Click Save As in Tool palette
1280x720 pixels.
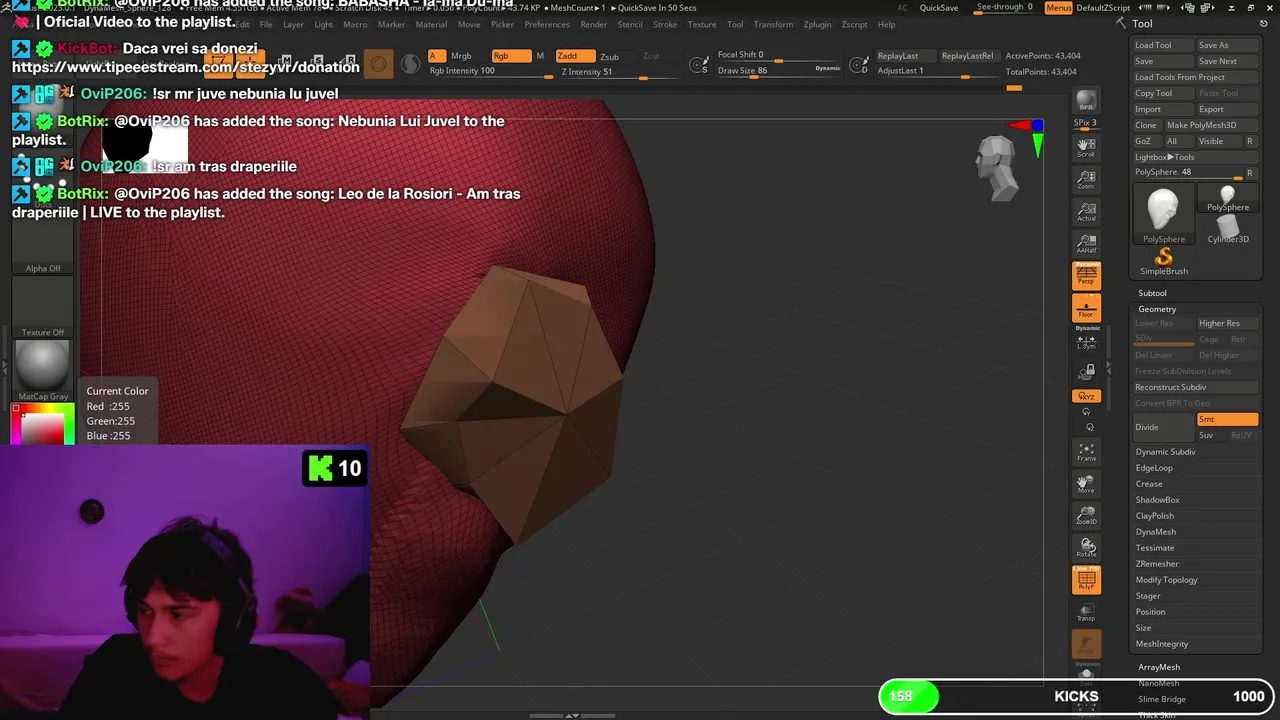pos(1228,45)
